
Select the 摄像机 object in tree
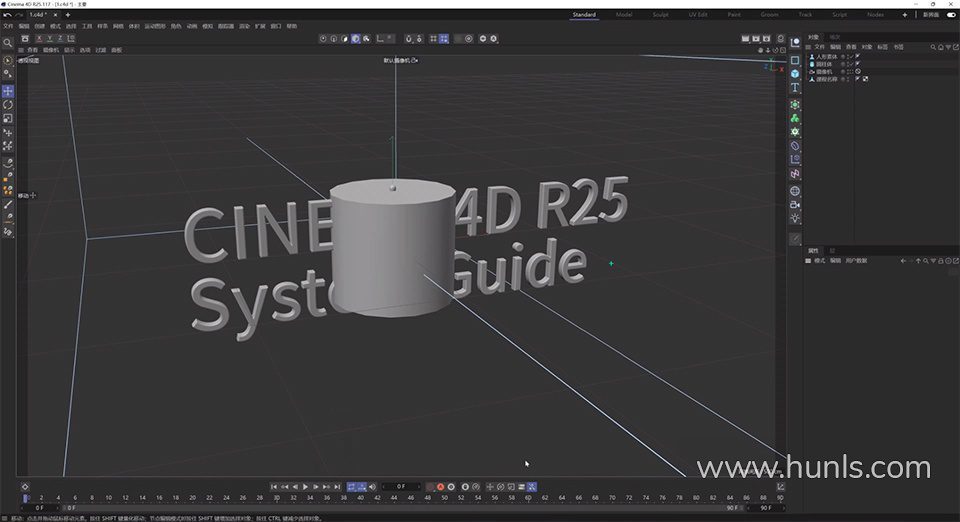[824, 72]
